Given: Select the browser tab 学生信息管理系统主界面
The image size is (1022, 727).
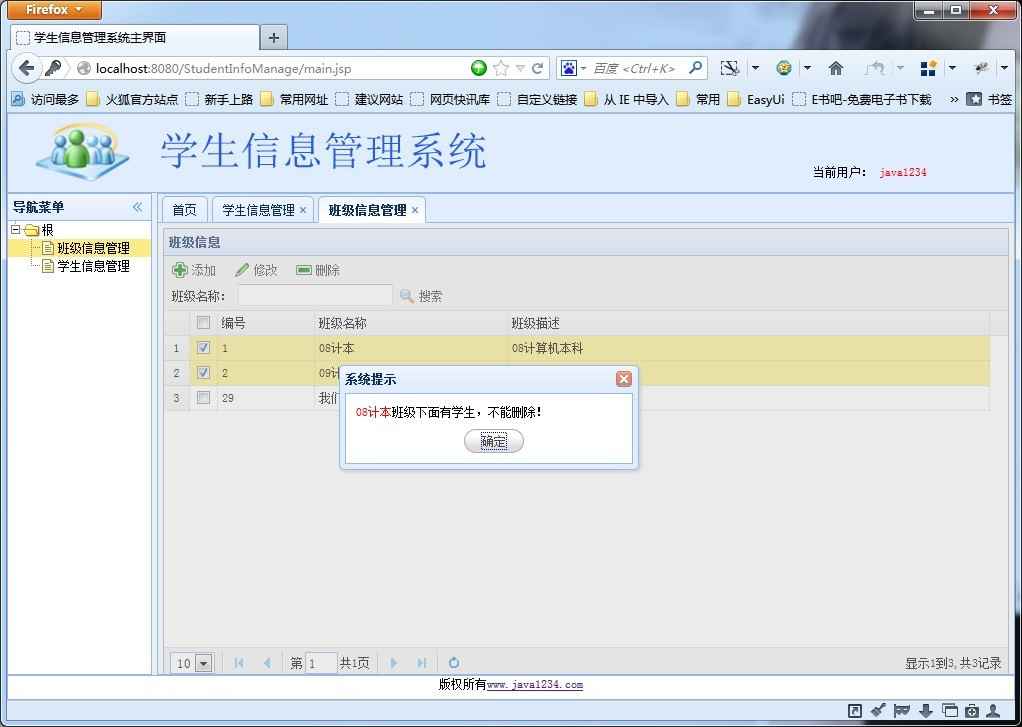Looking at the screenshot, I should point(135,38).
